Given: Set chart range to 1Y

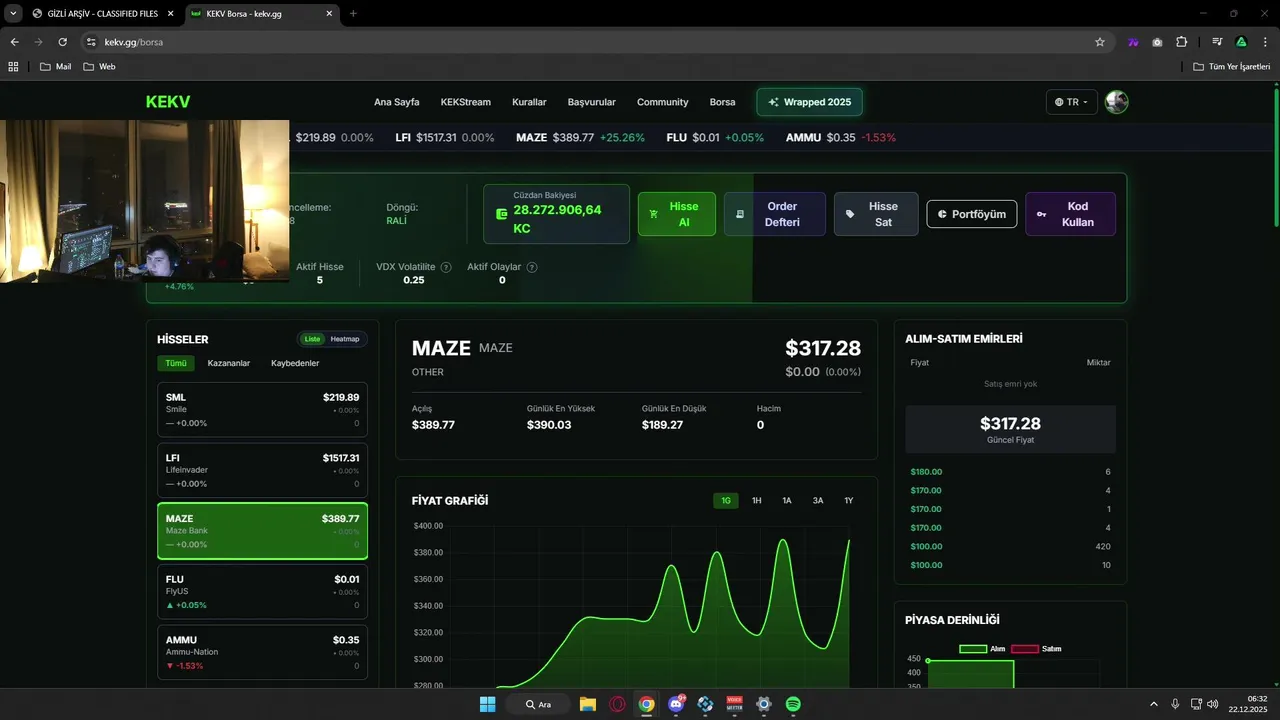Looking at the screenshot, I should (849, 500).
